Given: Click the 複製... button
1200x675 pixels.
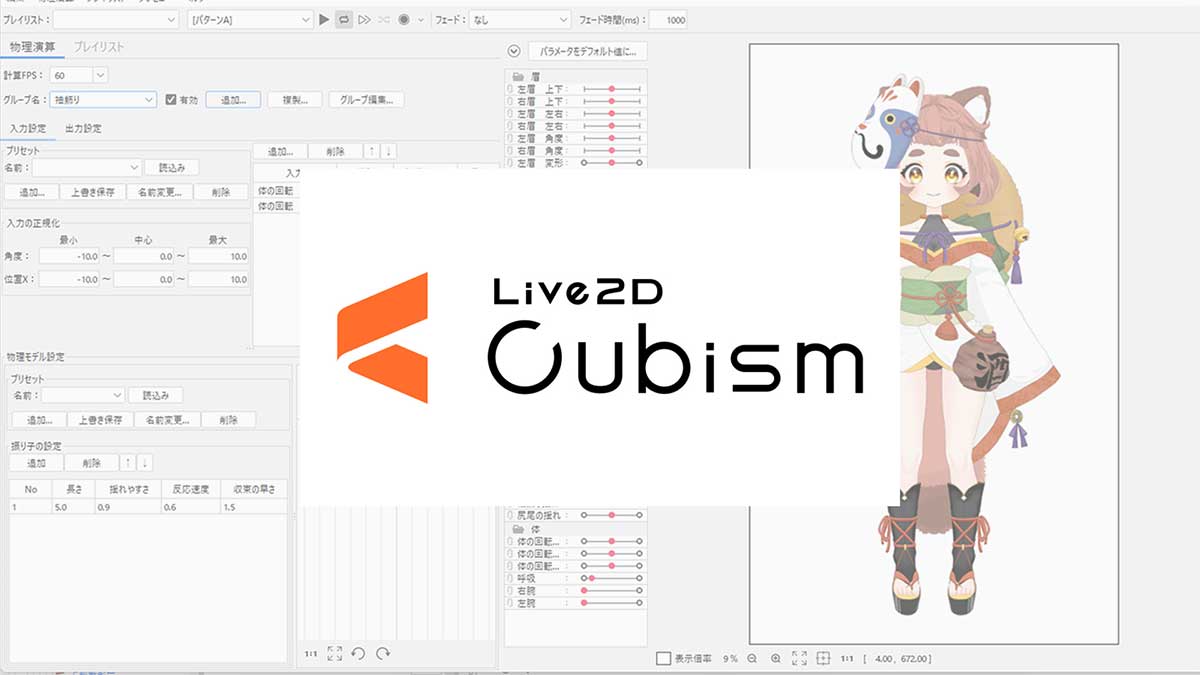Looking at the screenshot, I should (x=294, y=100).
